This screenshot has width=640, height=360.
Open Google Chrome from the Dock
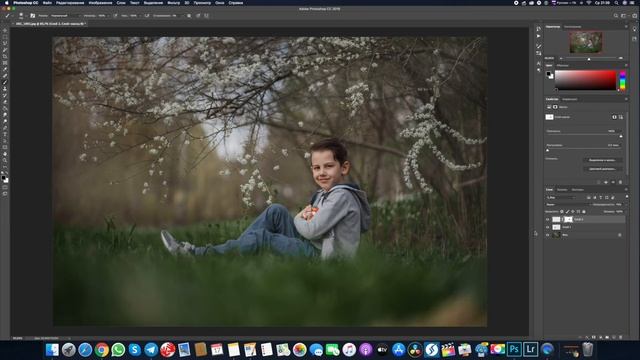coord(102,349)
